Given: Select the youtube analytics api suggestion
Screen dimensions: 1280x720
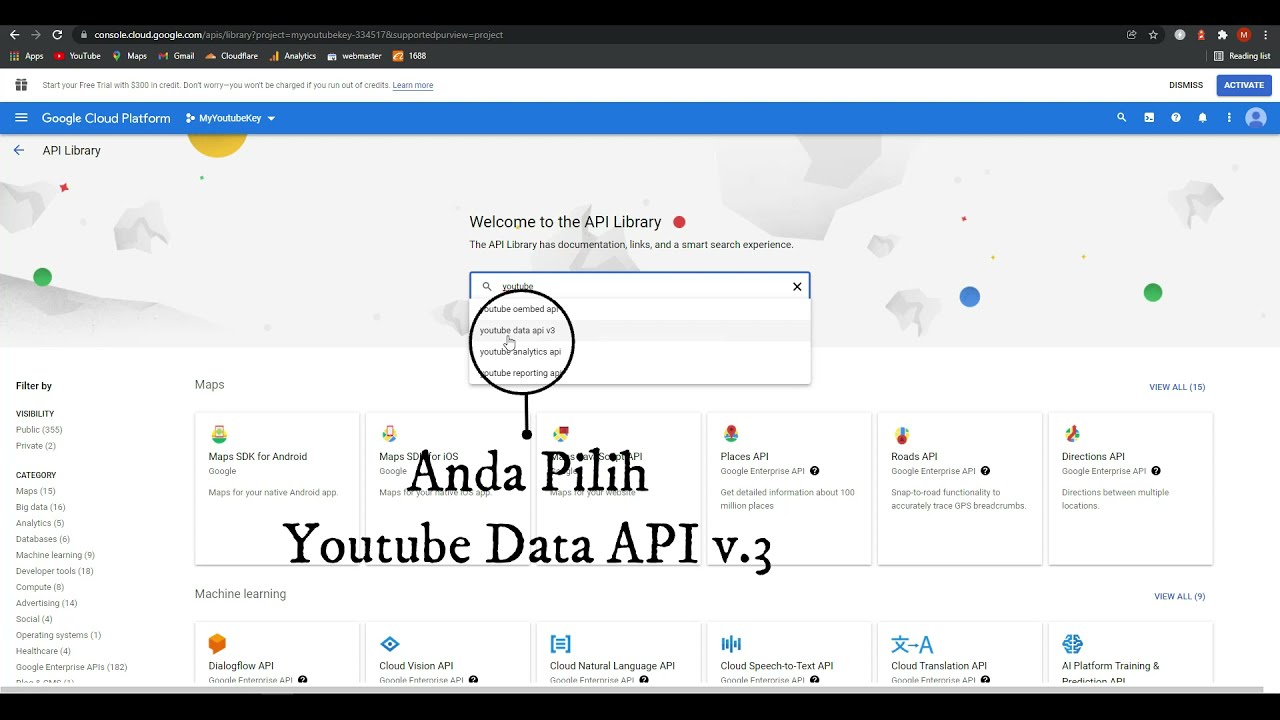Looking at the screenshot, I should click(640, 352).
